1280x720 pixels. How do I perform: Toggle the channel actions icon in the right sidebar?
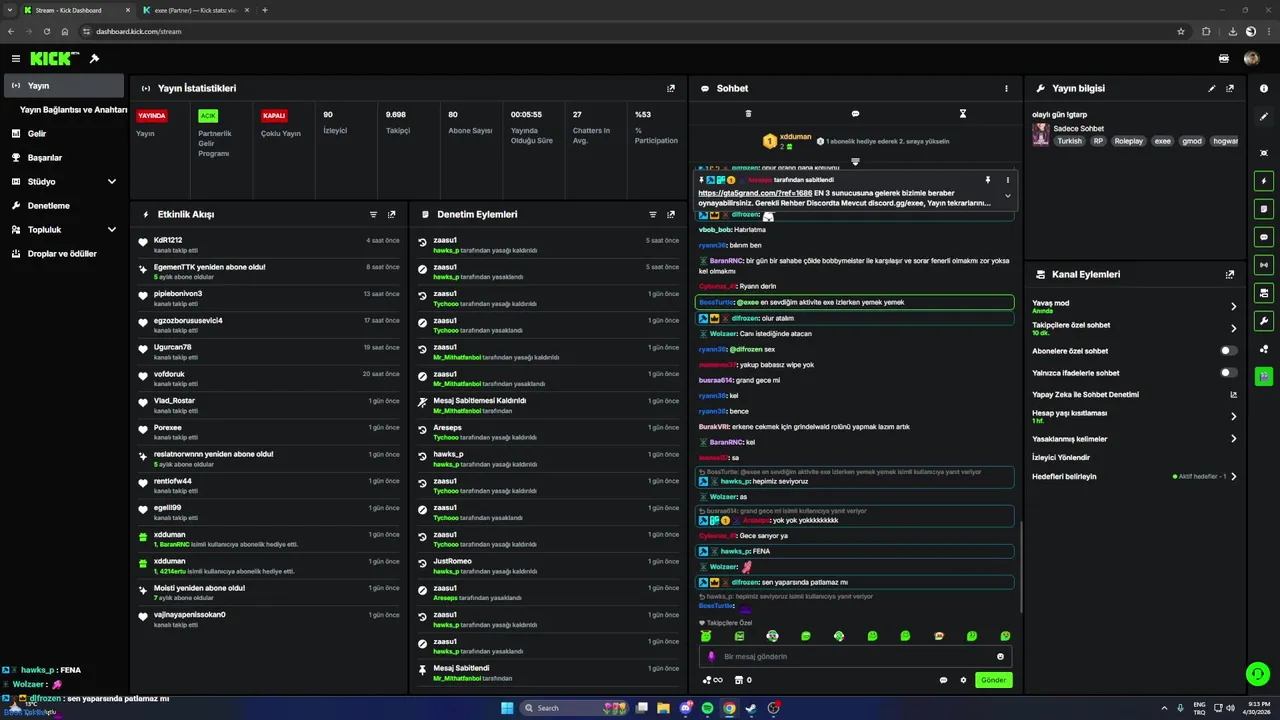[x=1264, y=293]
